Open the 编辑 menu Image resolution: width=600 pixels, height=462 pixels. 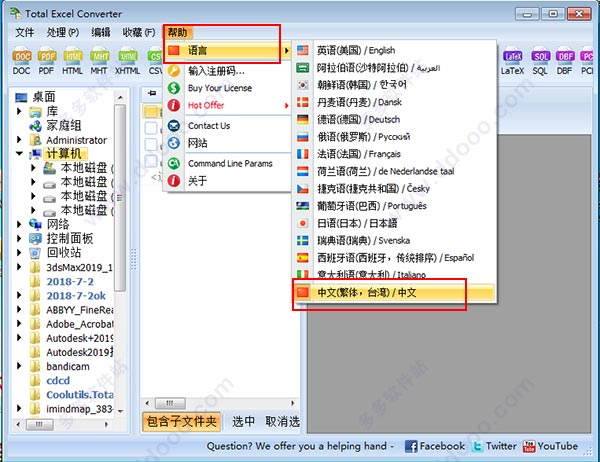pyautogui.click(x=101, y=33)
